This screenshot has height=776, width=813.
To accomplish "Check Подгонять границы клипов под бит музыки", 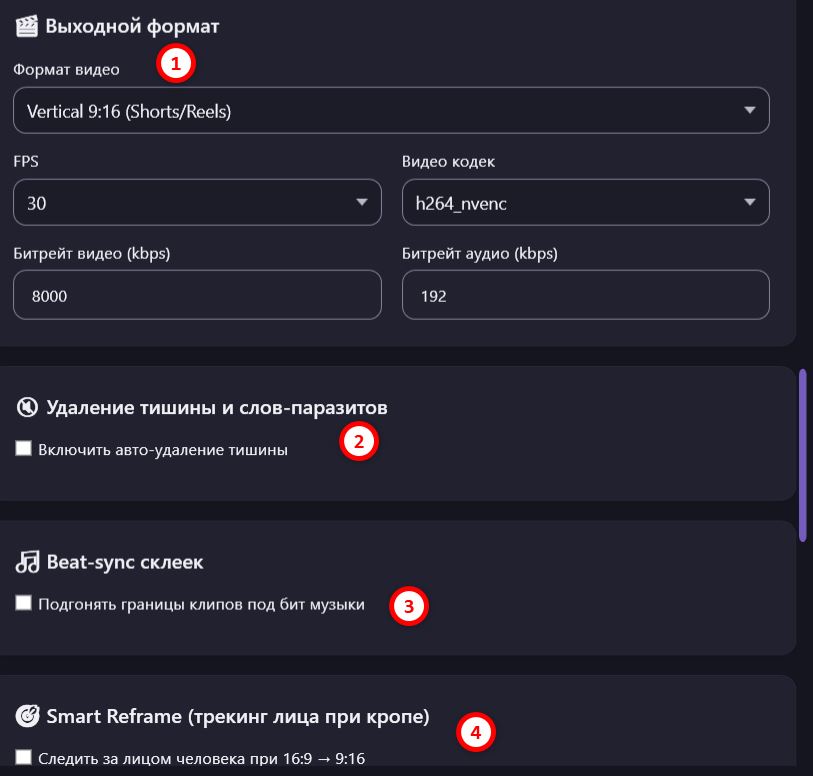I will 23,602.
